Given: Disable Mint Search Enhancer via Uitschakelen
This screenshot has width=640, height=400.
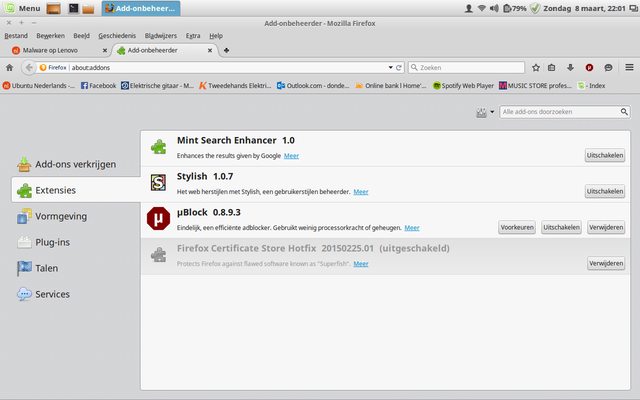Looking at the screenshot, I should pyautogui.click(x=604, y=156).
